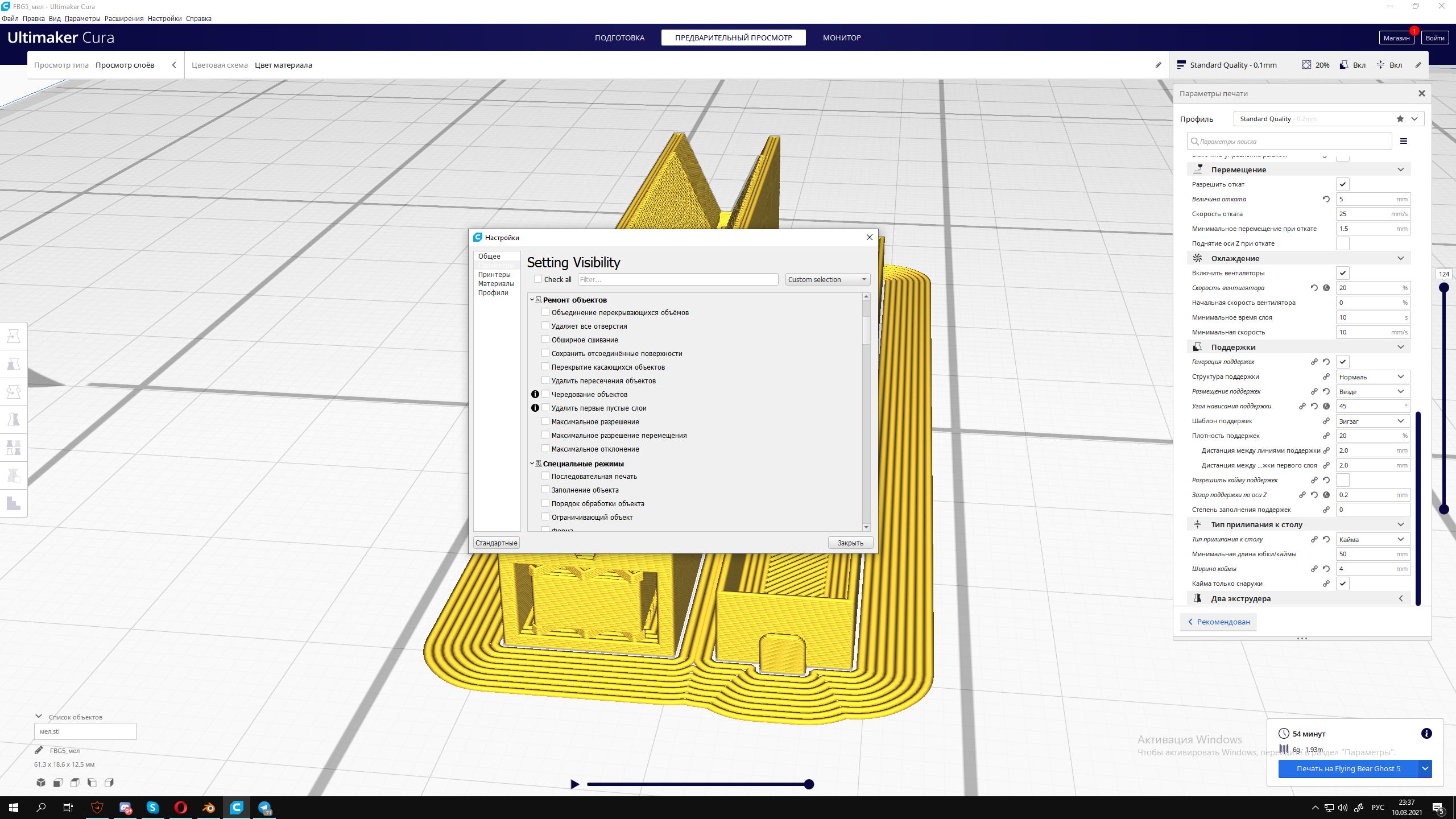Click info icon next to Удалить первые пустые слои
This screenshot has height=819, width=1456.
(535, 408)
